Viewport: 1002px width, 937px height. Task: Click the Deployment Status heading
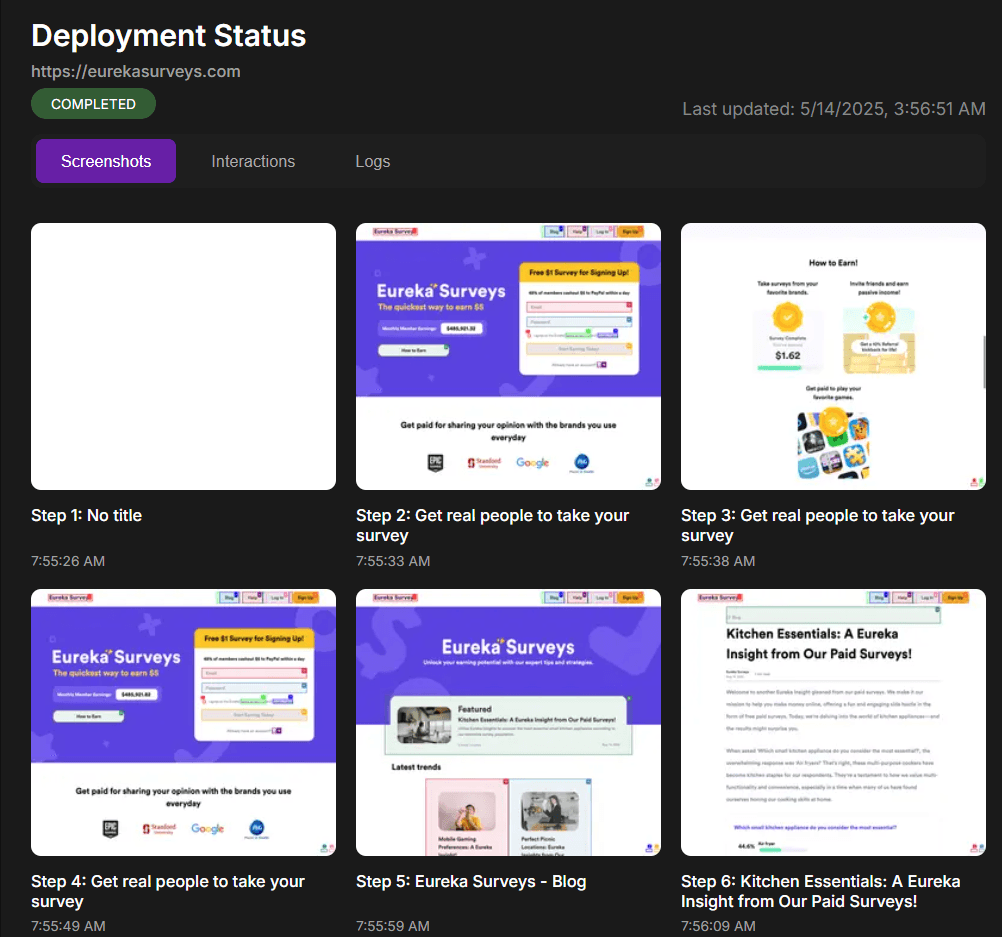click(168, 36)
